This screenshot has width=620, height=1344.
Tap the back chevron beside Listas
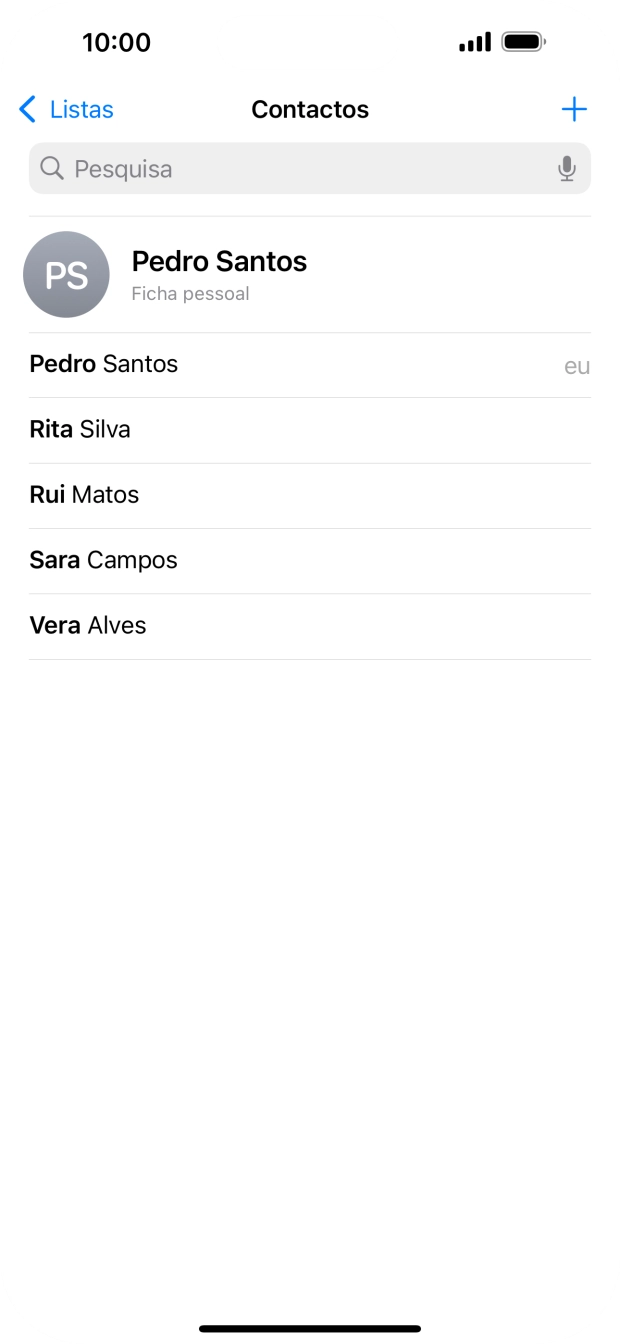[28, 109]
